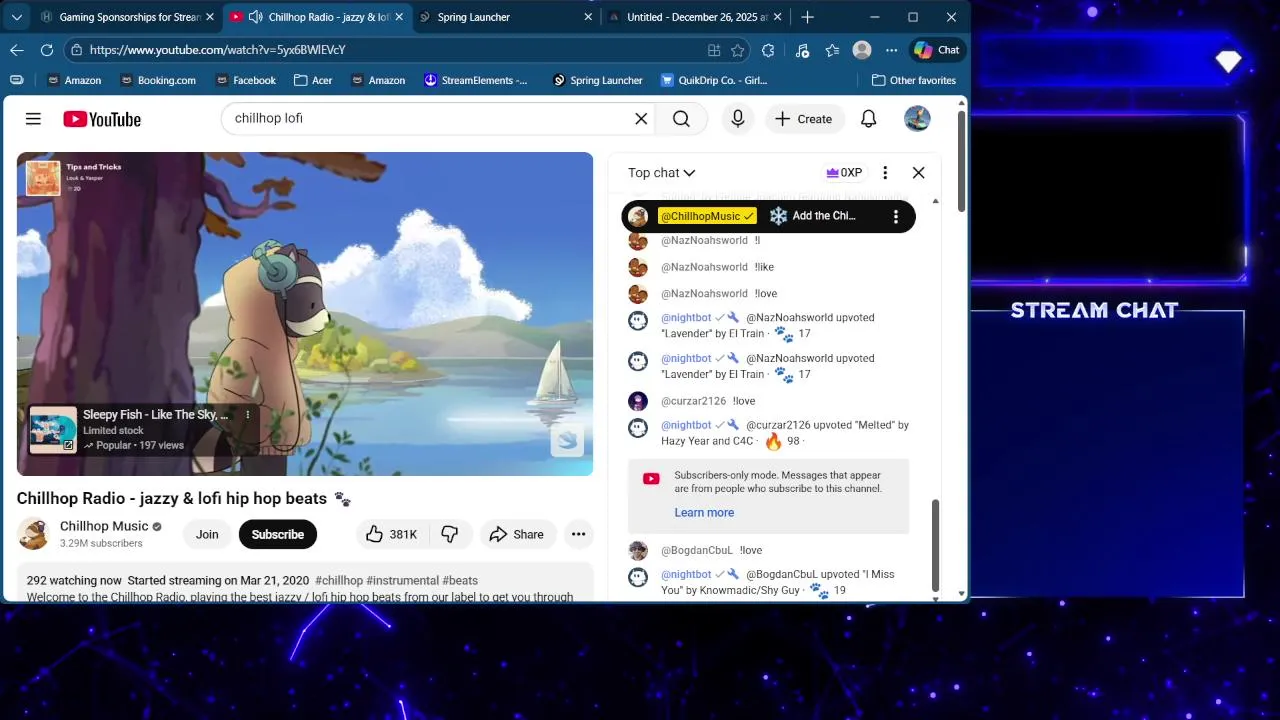Run search with magnifying glass button
This screenshot has width=1280, height=720.
tap(681, 119)
